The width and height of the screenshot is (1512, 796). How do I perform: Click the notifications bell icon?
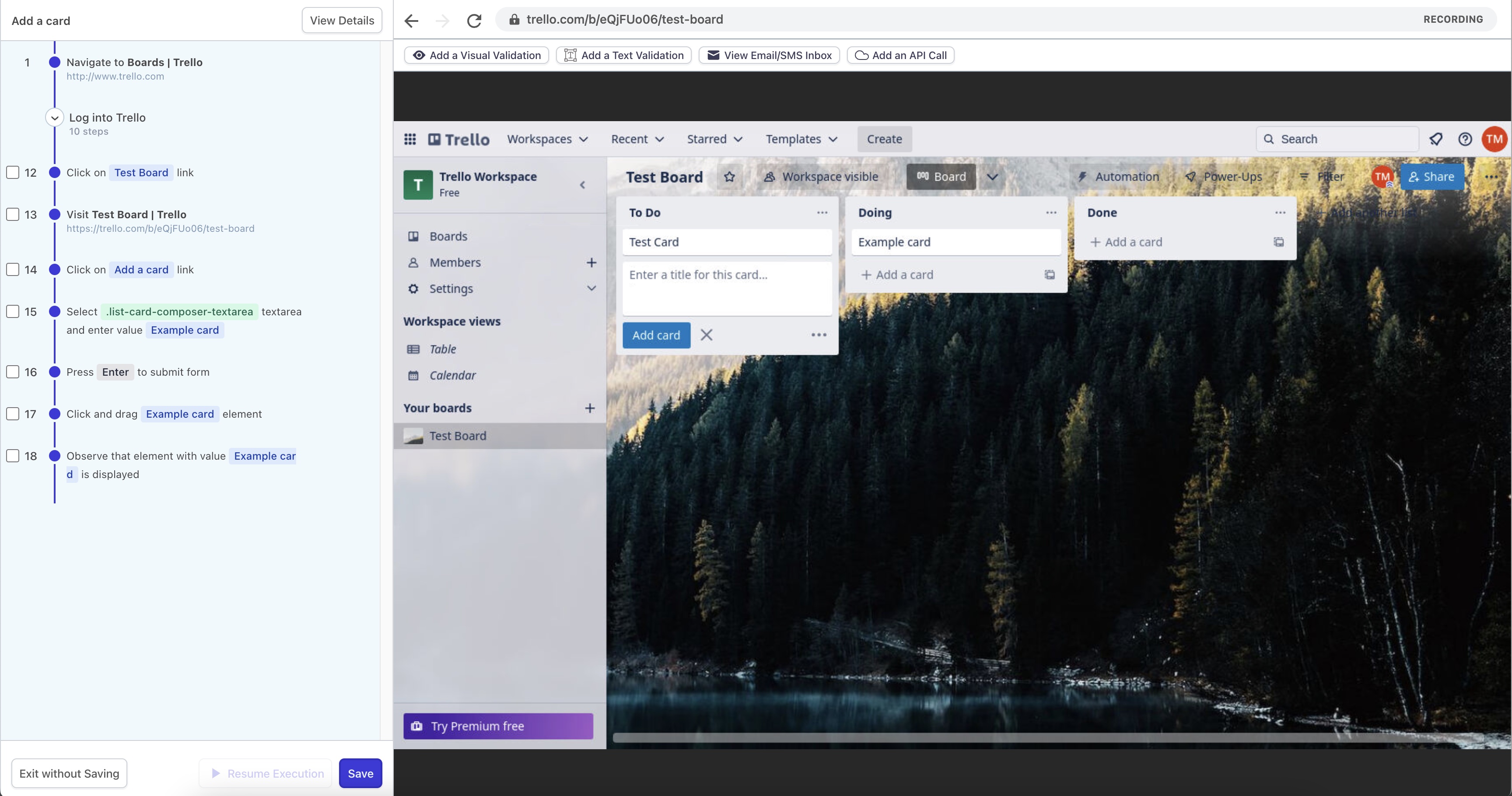[1436, 139]
